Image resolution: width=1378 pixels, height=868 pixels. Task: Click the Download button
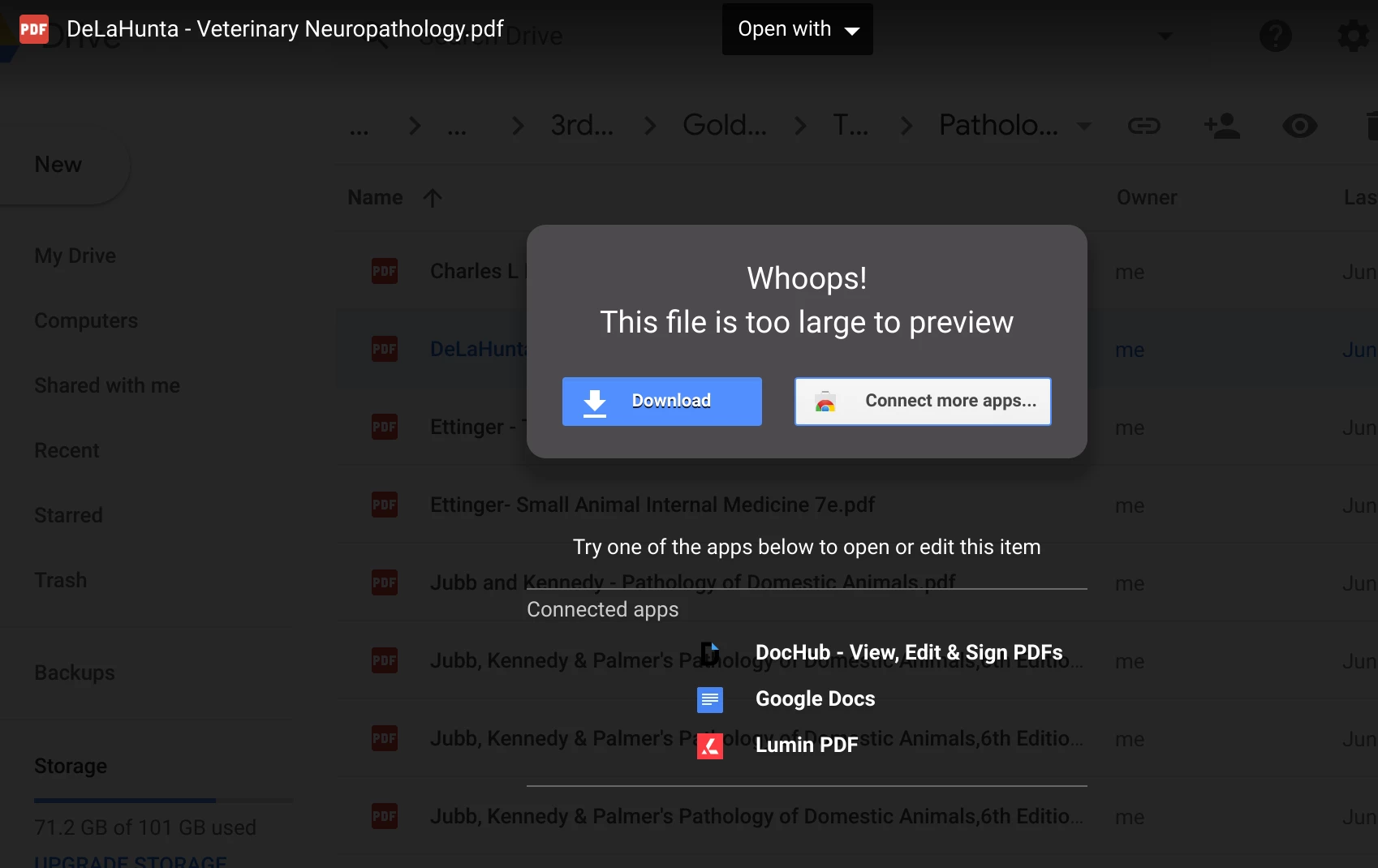[662, 402]
